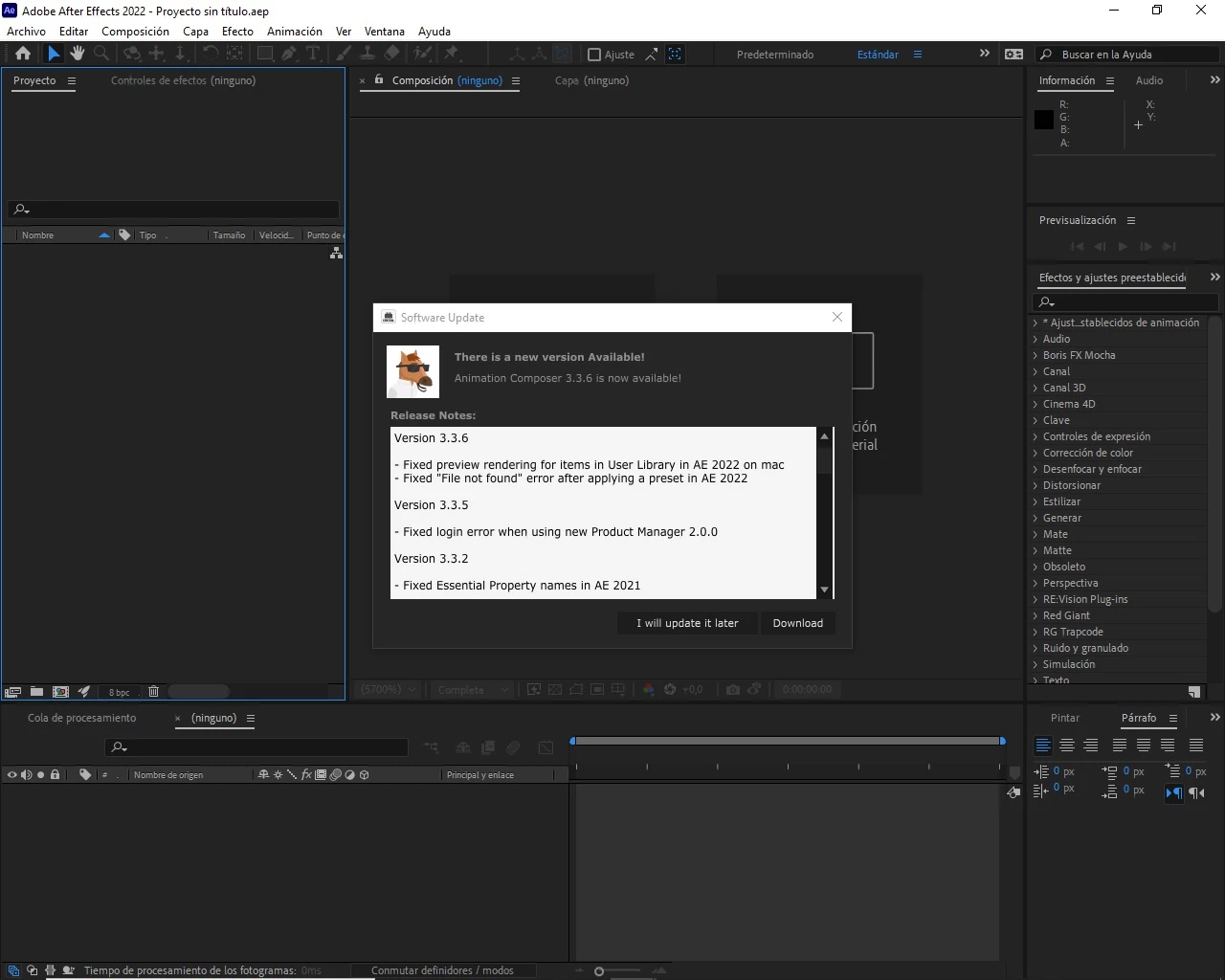Viewport: 1225px width, 980px height.
Task: Click the align left paragraph icon
Action: click(1043, 745)
